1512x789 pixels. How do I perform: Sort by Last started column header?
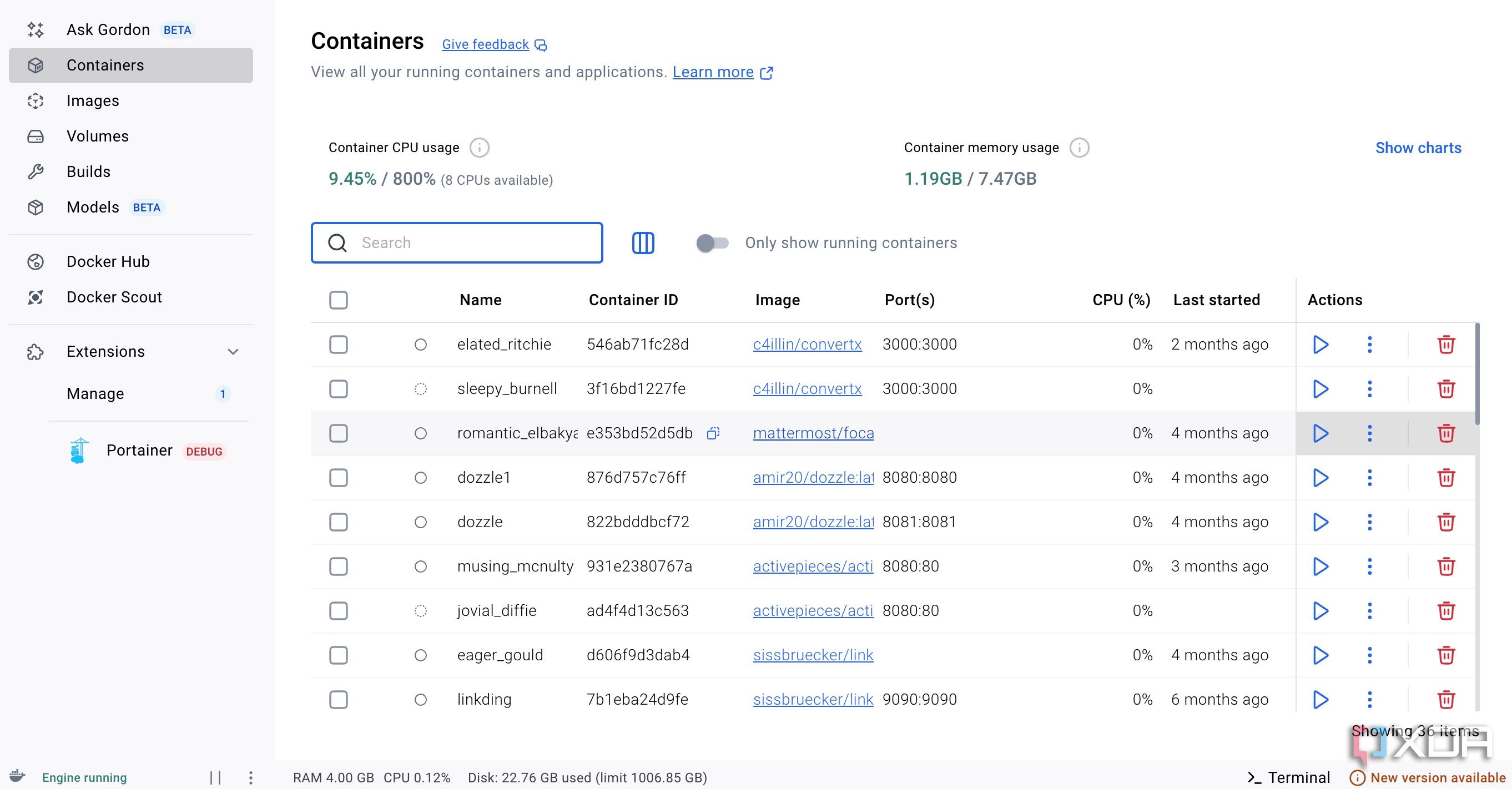tap(1216, 300)
